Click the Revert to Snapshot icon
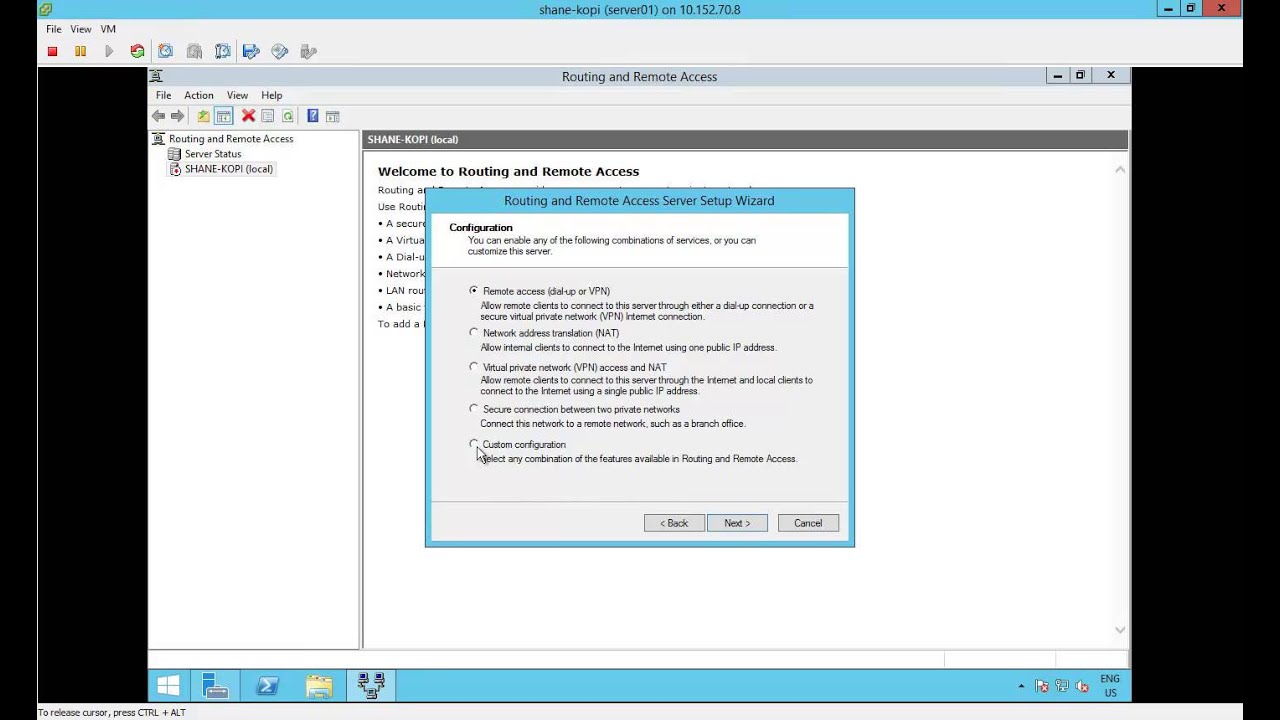 coord(194,51)
